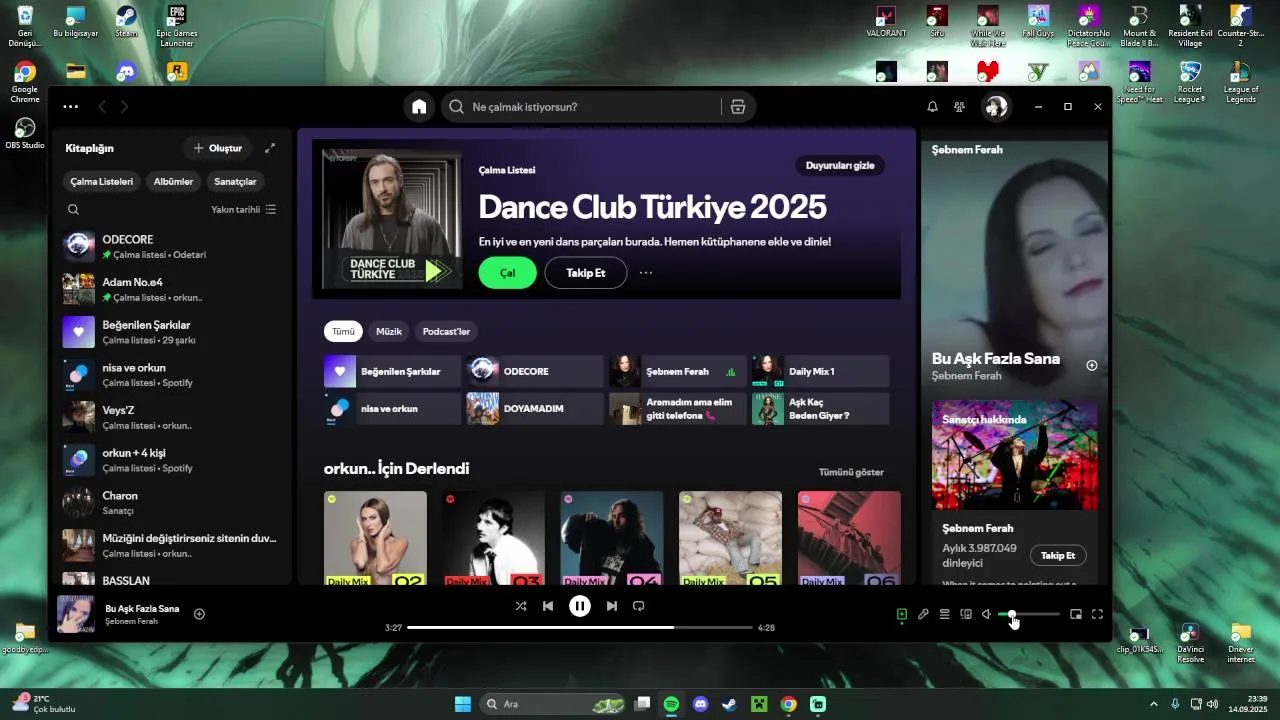
Task: Expand the library to full view
Action: pos(270,148)
